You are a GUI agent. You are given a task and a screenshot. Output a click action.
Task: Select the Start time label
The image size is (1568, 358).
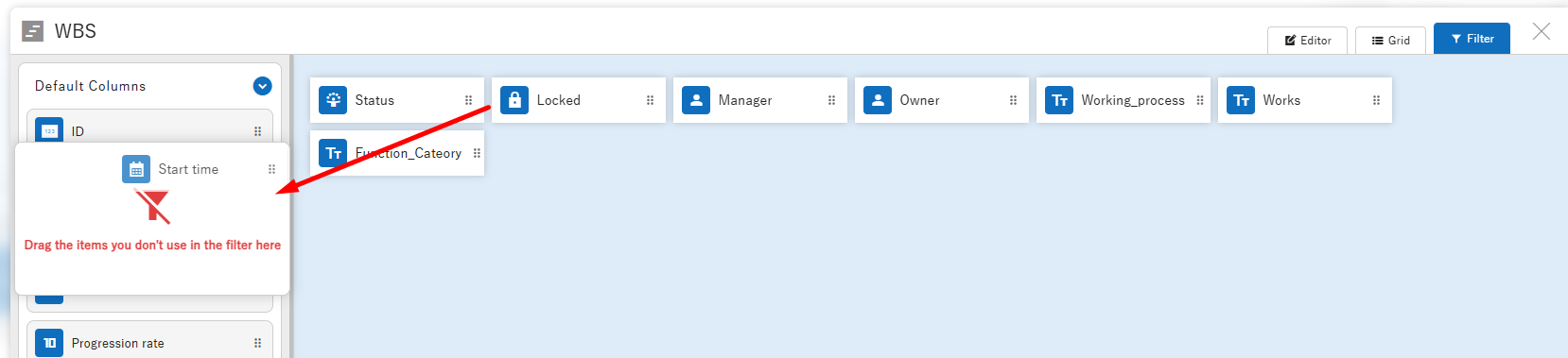[188, 169]
